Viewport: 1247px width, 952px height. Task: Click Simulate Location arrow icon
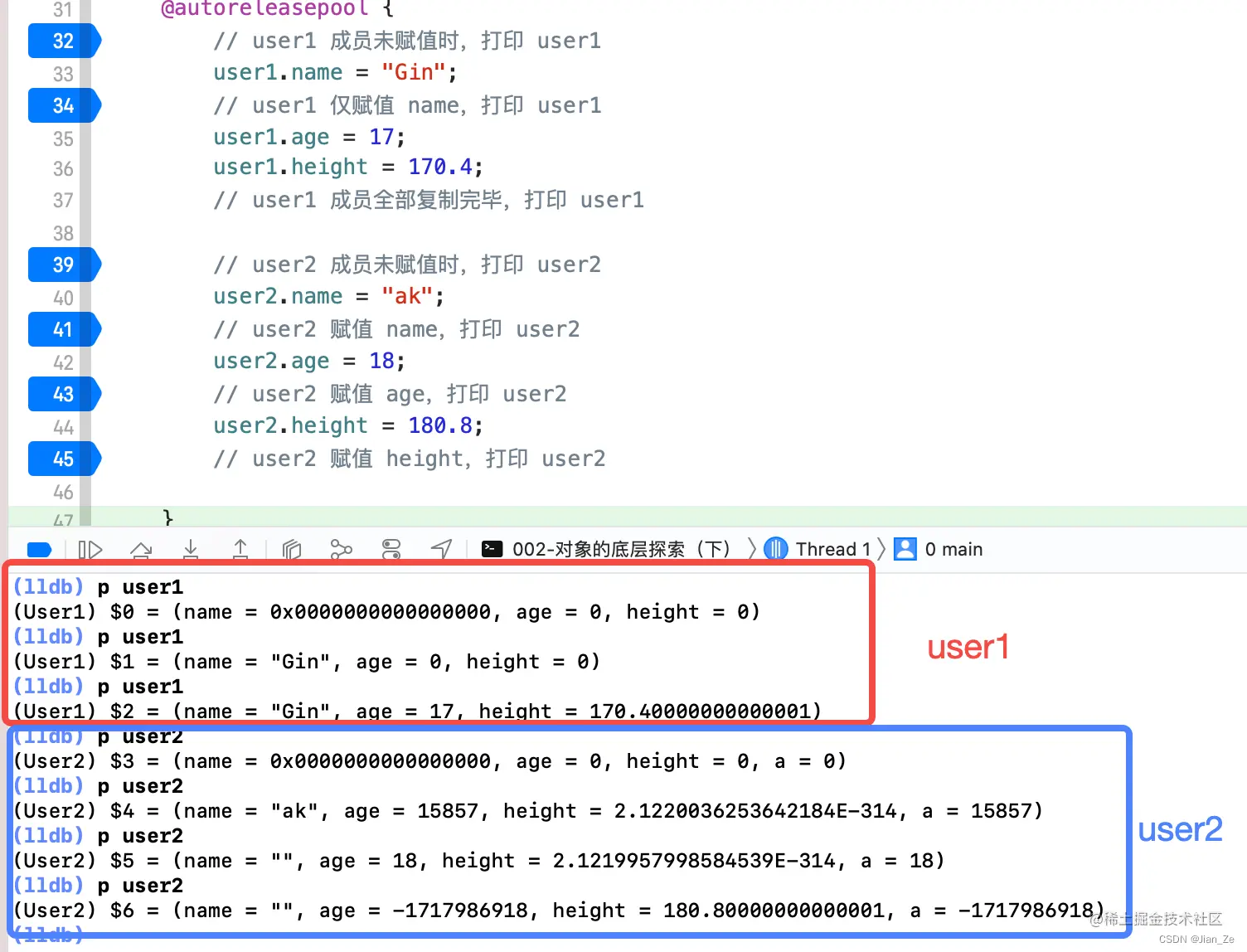tap(442, 550)
